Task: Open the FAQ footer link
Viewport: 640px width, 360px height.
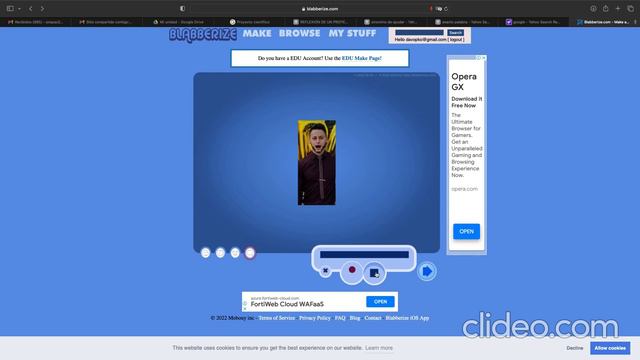Action: click(340, 318)
